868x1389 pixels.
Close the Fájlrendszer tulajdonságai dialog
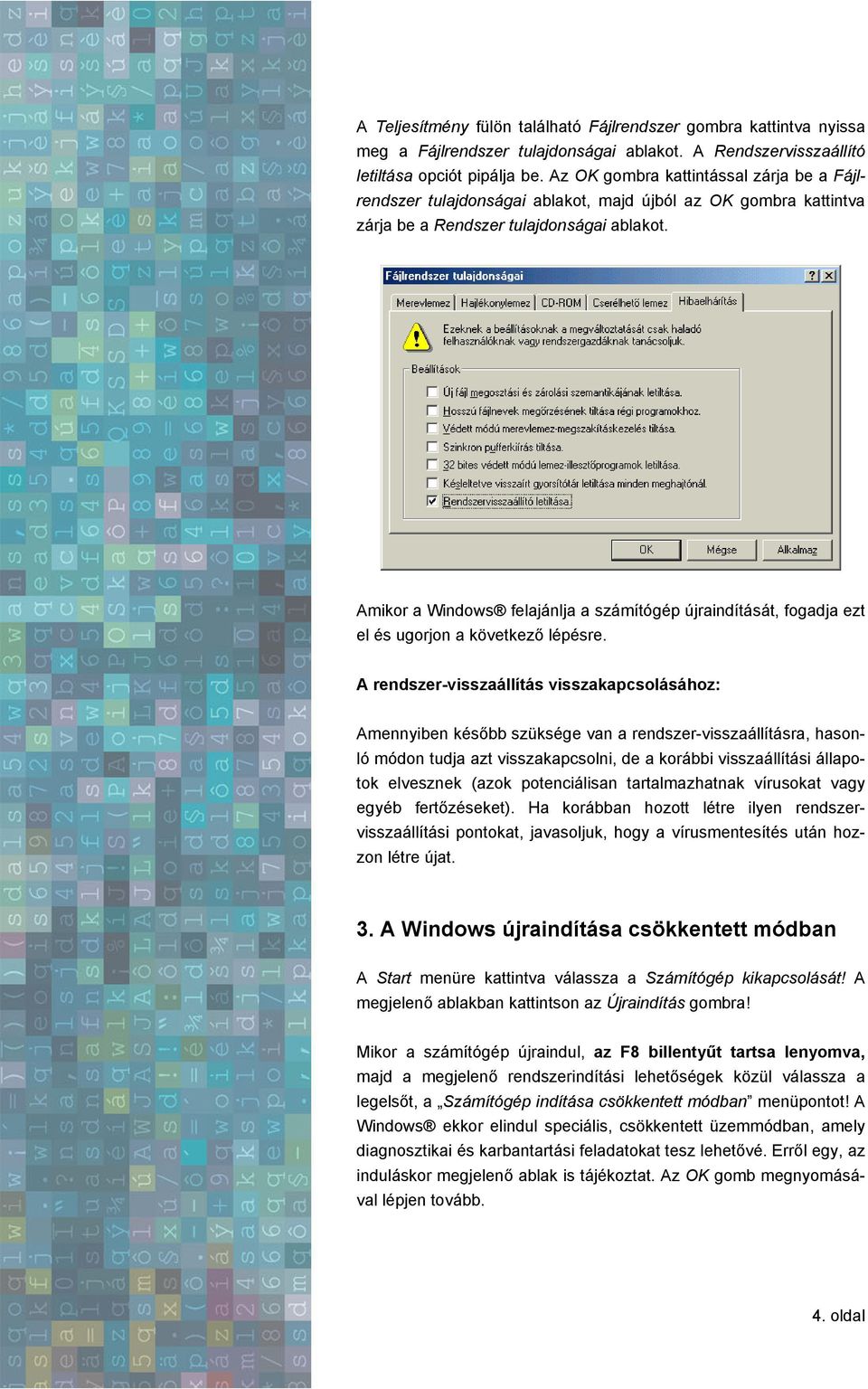pyautogui.click(x=828, y=276)
